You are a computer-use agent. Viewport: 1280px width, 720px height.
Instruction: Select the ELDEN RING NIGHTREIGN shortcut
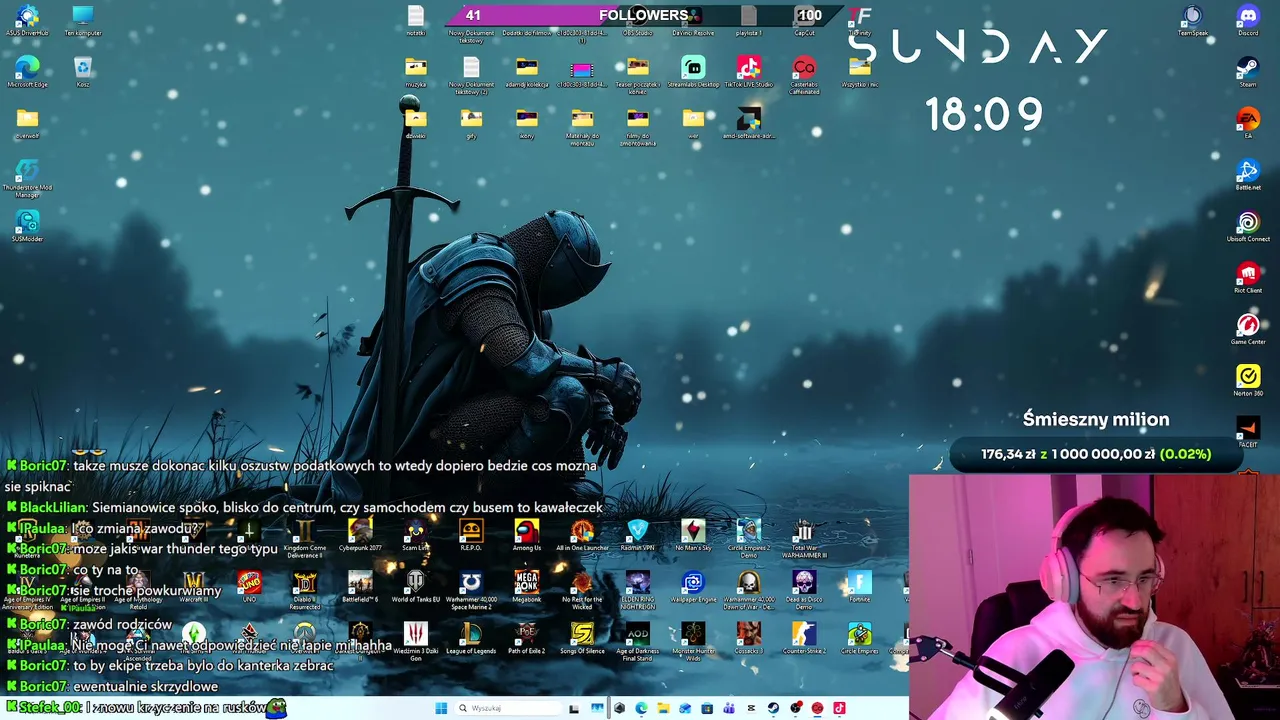click(637, 590)
